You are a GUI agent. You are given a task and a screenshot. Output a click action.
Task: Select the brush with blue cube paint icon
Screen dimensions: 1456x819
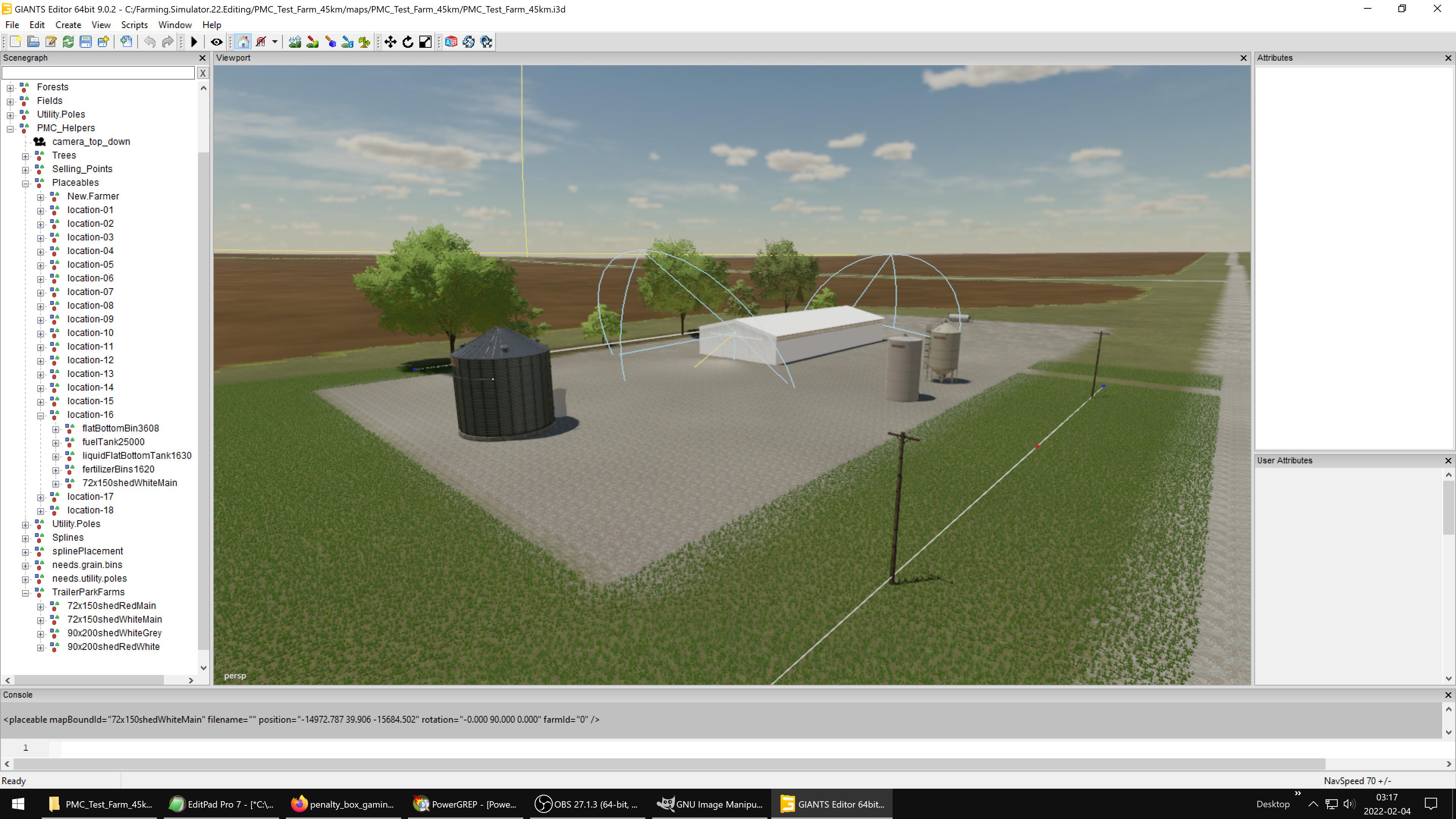(x=330, y=42)
